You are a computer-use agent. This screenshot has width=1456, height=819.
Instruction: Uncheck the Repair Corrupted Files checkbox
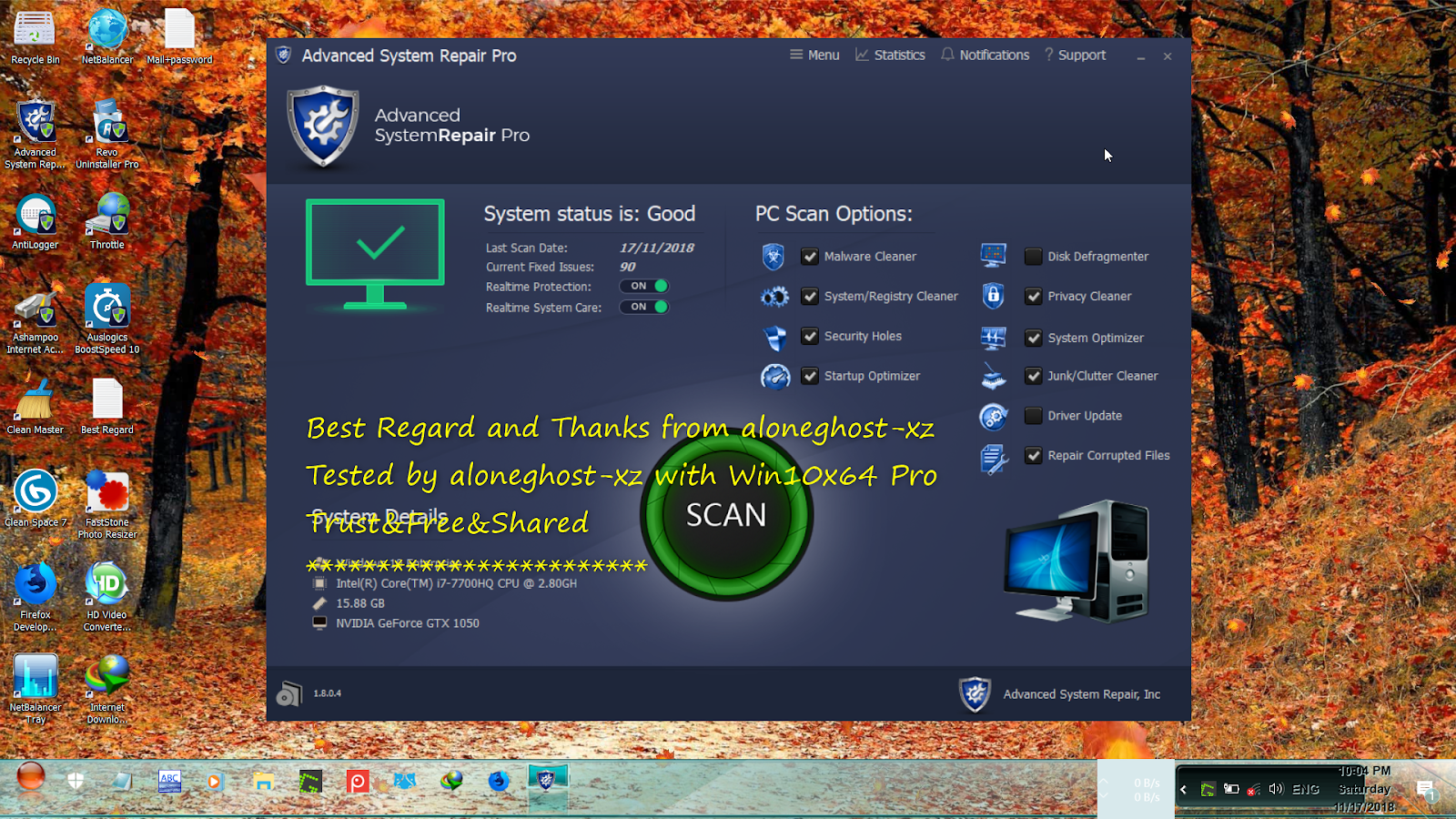[1033, 455]
